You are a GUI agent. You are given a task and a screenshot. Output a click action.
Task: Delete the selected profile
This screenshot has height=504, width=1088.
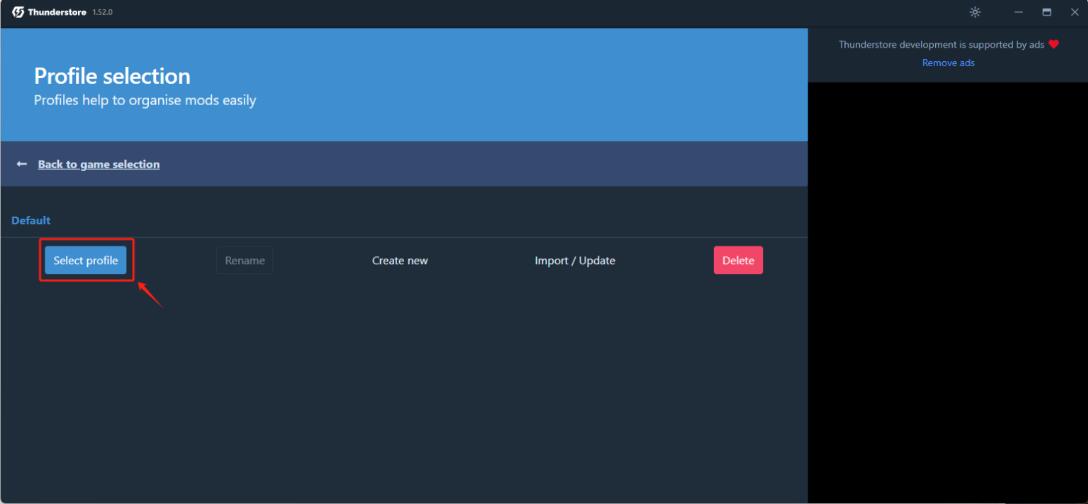(x=738, y=260)
